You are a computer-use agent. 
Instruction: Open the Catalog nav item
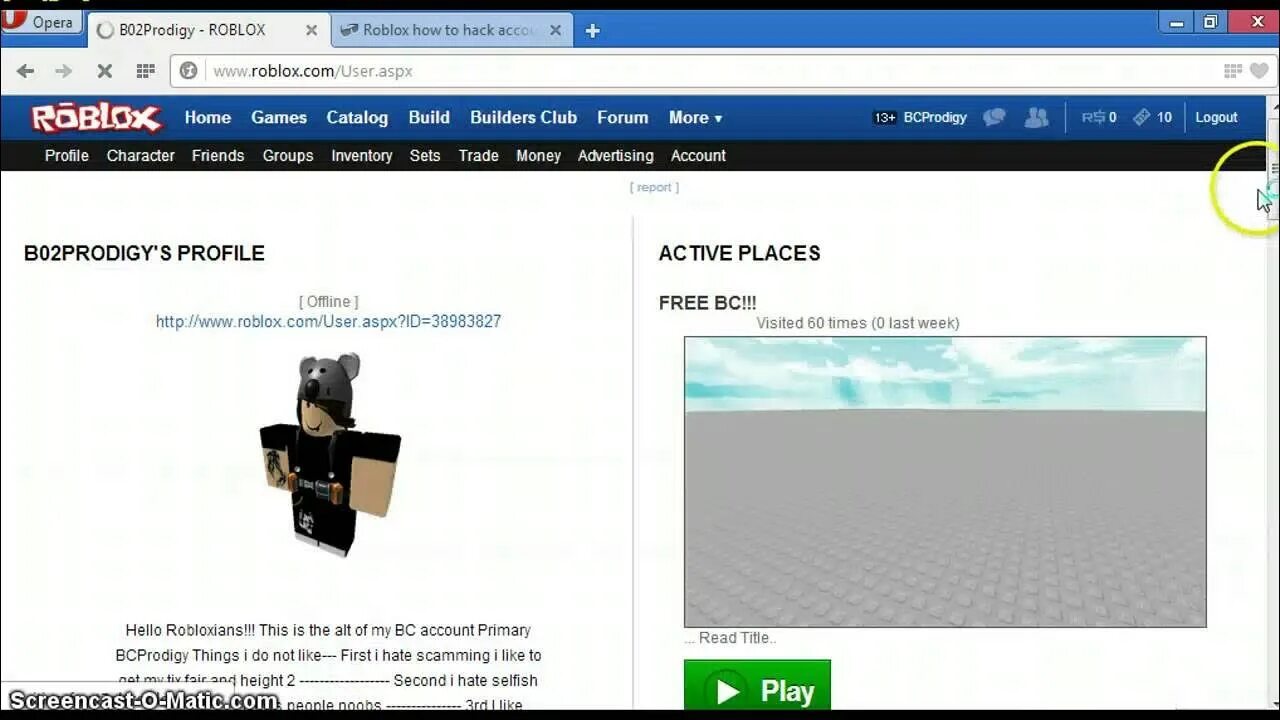(357, 117)
